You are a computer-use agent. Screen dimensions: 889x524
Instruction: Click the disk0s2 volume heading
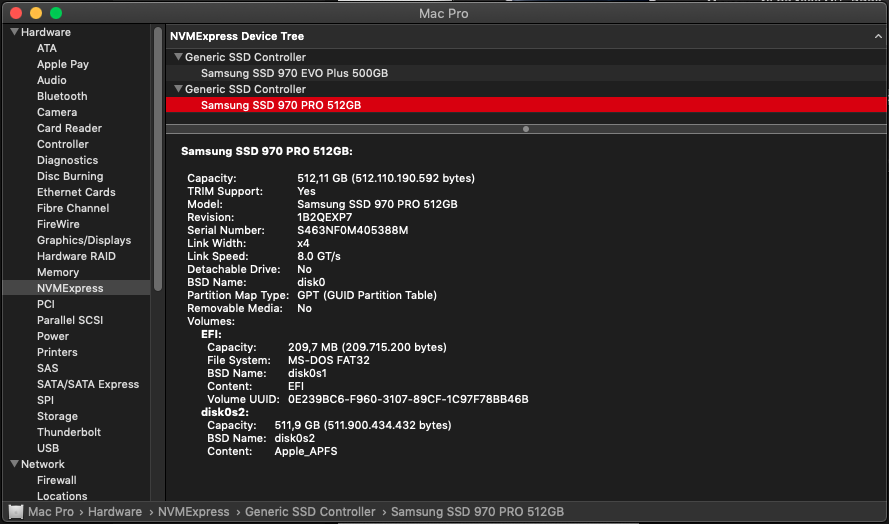(225, 412)
